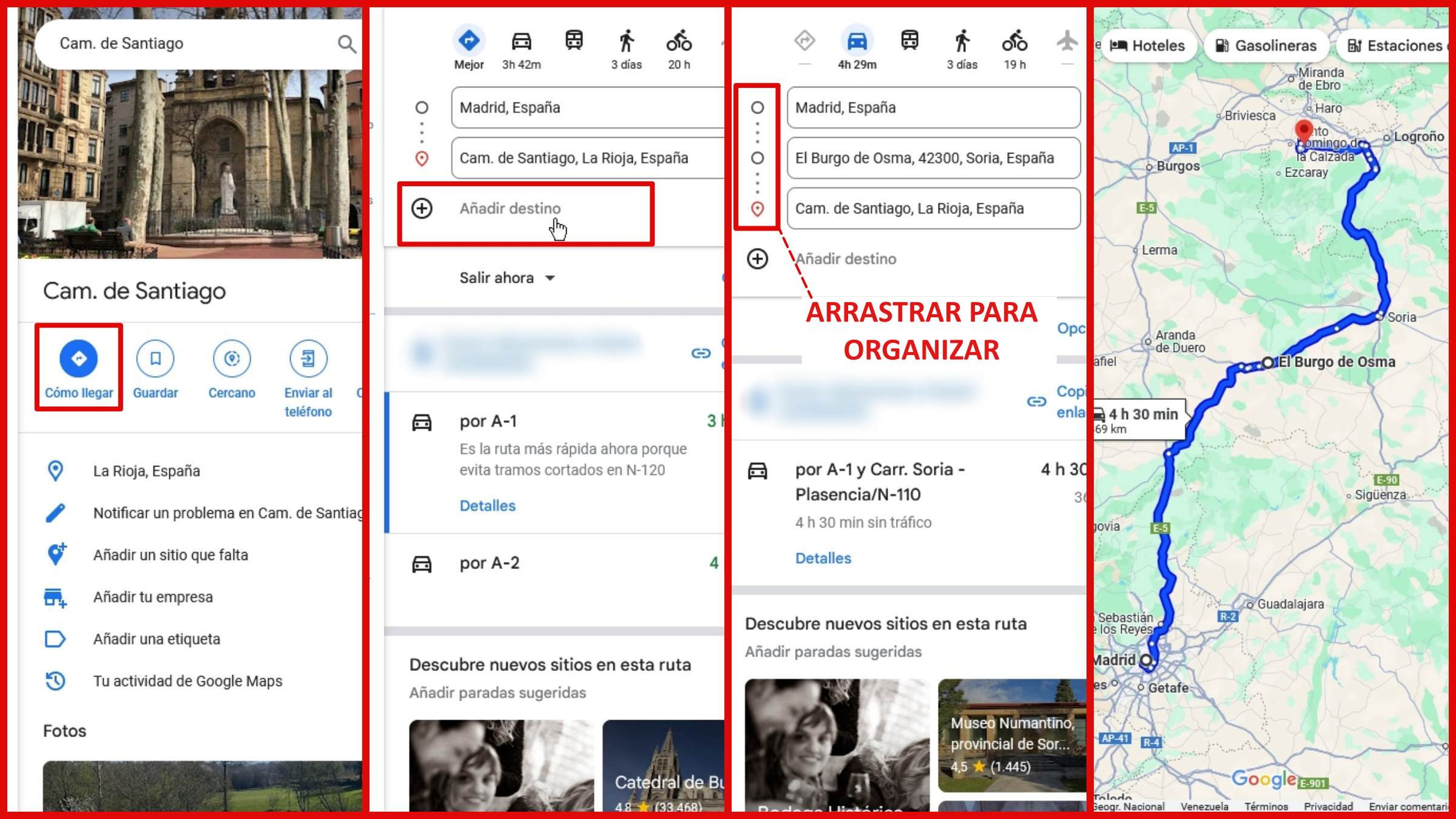Click the link icon in second panel

(701, 353)
